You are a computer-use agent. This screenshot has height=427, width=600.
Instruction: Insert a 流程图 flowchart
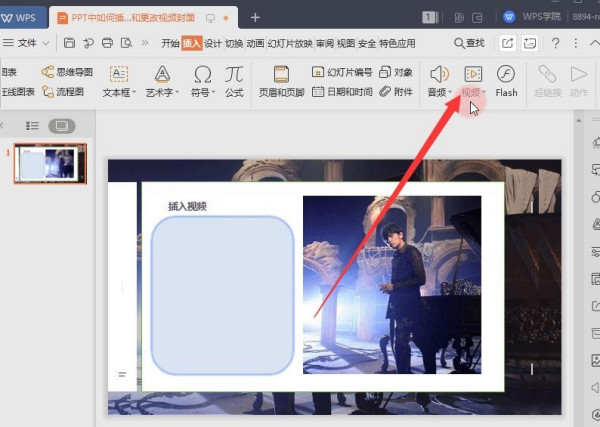pos(63,92)
